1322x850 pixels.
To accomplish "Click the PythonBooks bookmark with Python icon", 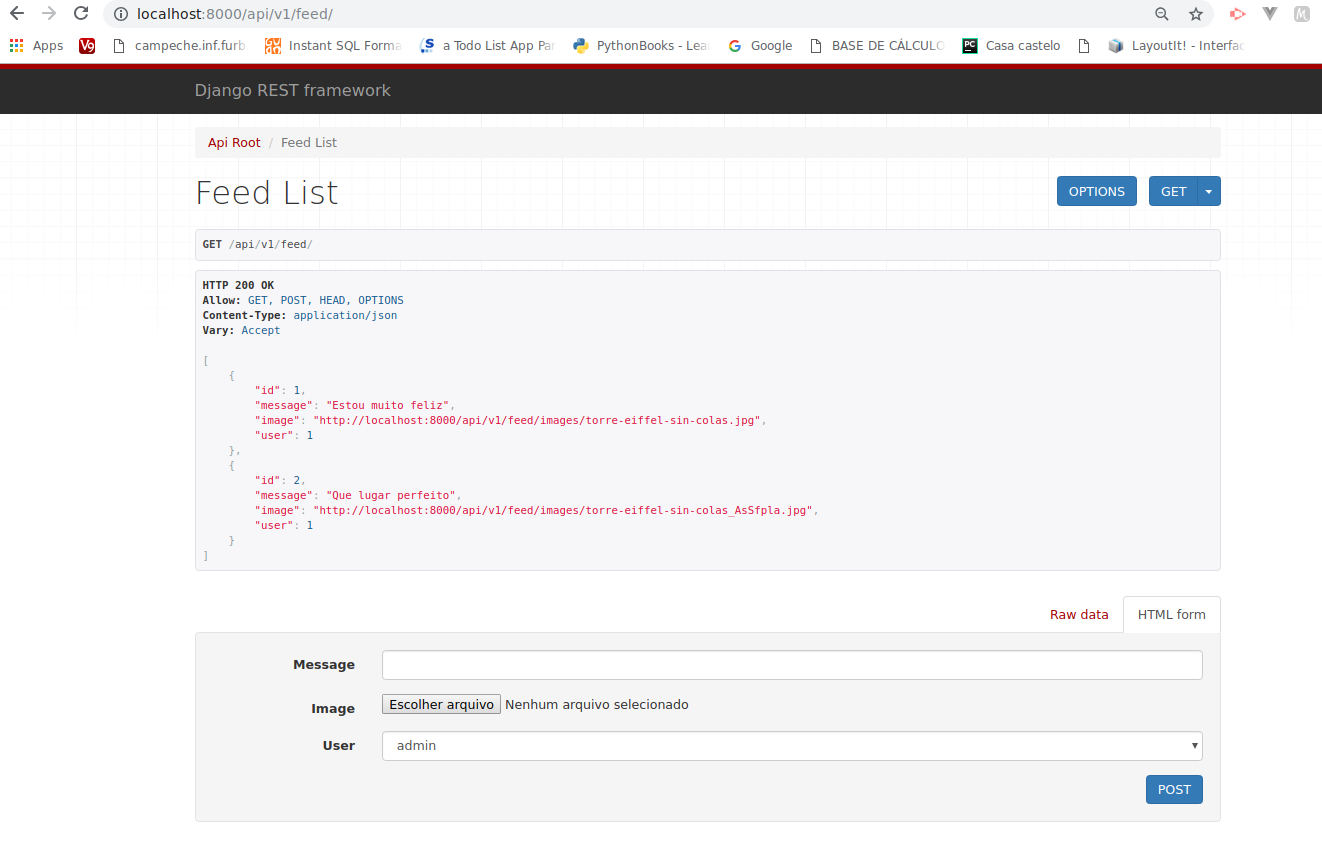I will (x=580, y=45).
